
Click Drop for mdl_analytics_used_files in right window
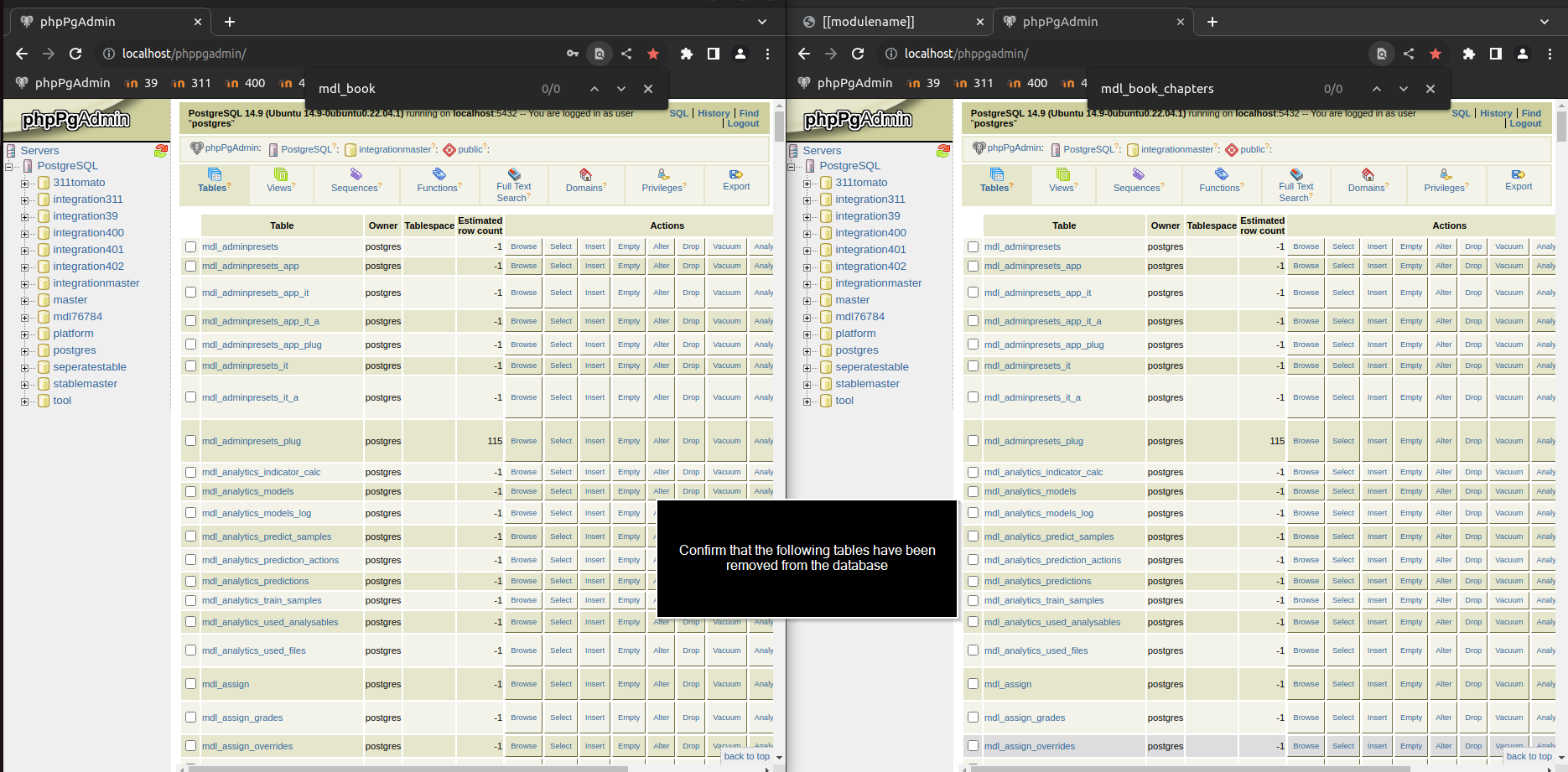tap(1473, 650)
